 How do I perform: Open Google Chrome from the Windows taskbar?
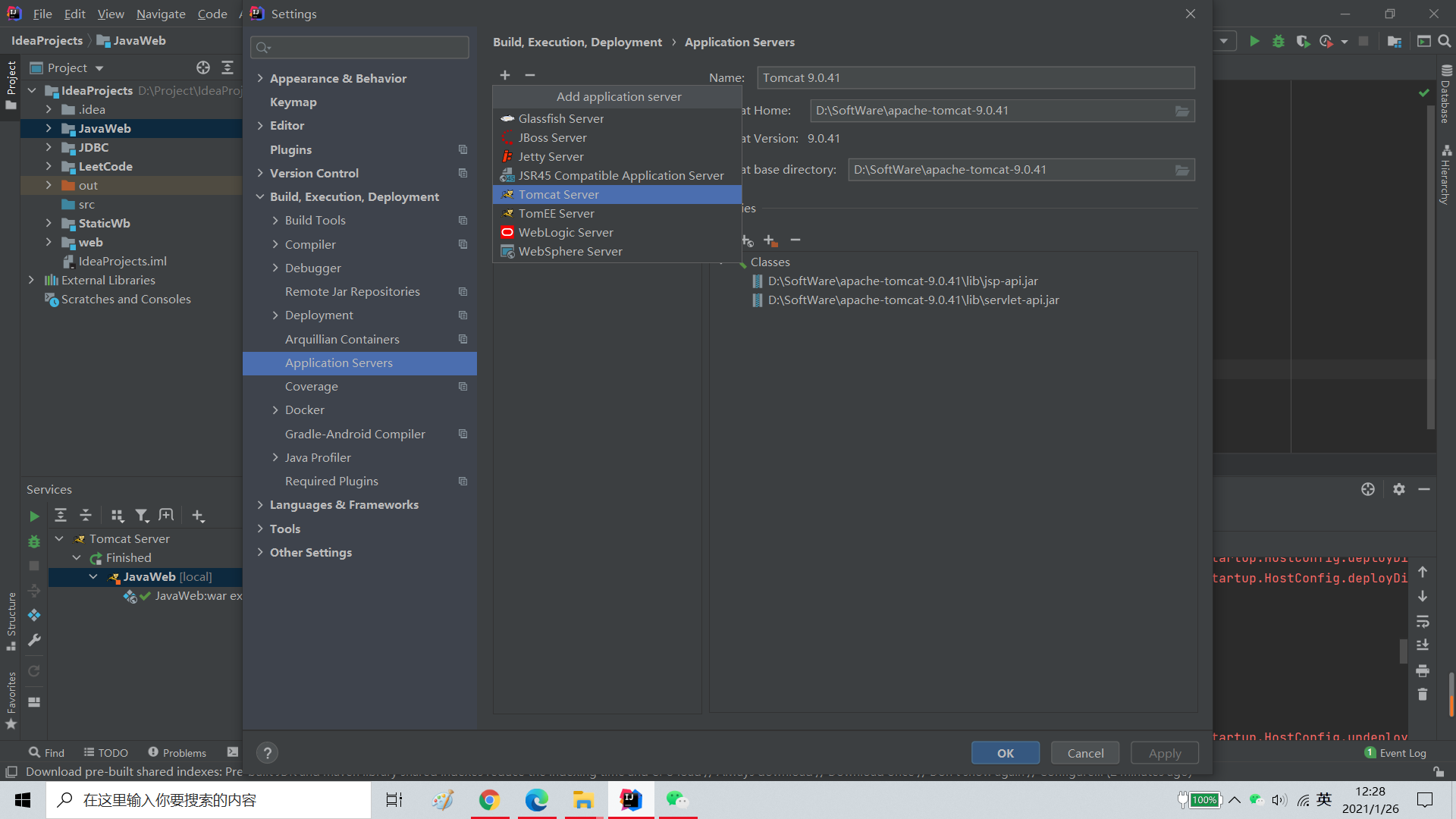(489, 800)
